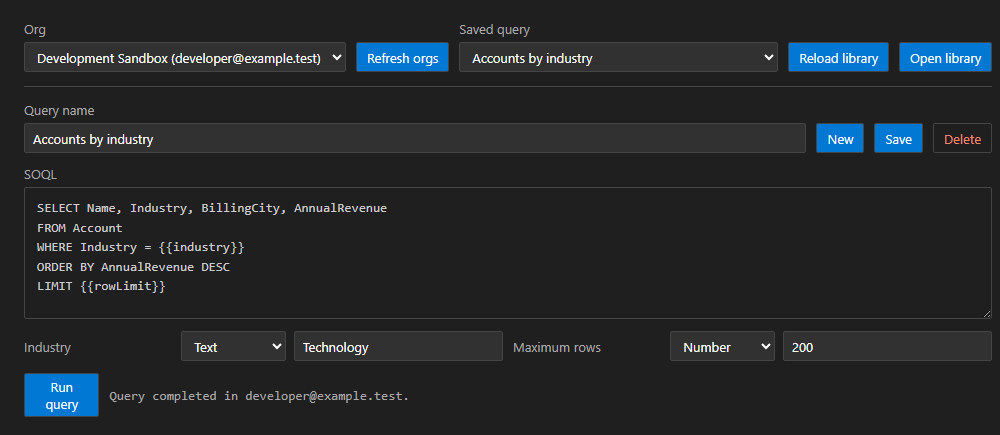Open the Maximum rows type dropdown

(722, 346)
